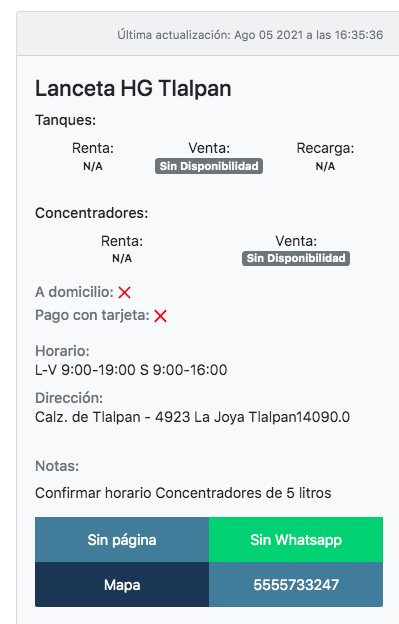Click the Tanques section label
Screen dimensions: 399x624
pos(66,120)
